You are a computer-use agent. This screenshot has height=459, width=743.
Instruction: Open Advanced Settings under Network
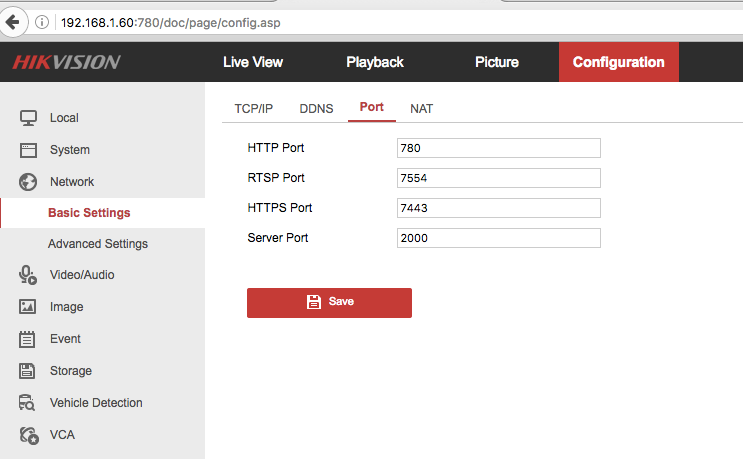(x=97, y=244)
